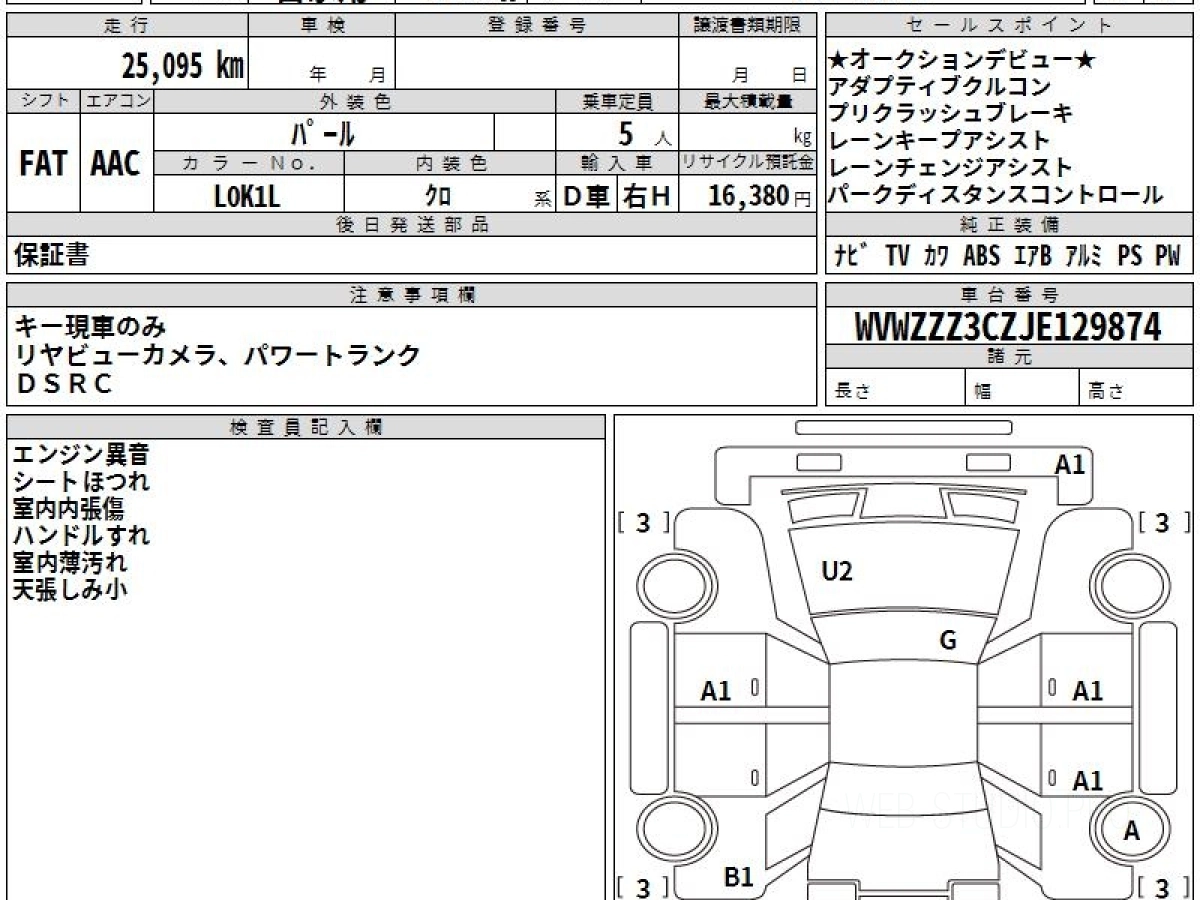Click the 輸入車 header

coord(617,163)
